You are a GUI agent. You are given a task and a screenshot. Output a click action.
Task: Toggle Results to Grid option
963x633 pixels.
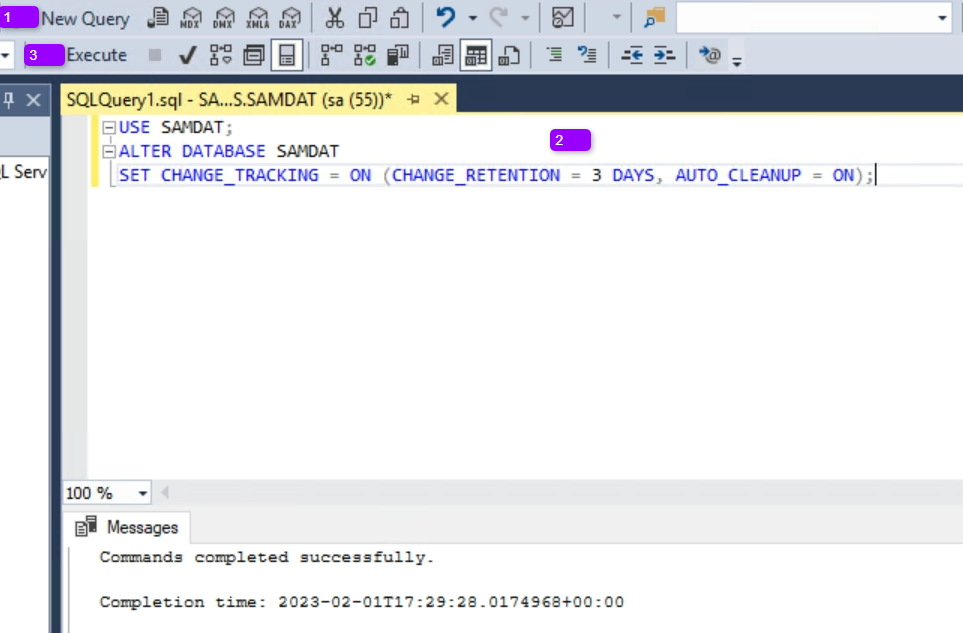(477, 55)
